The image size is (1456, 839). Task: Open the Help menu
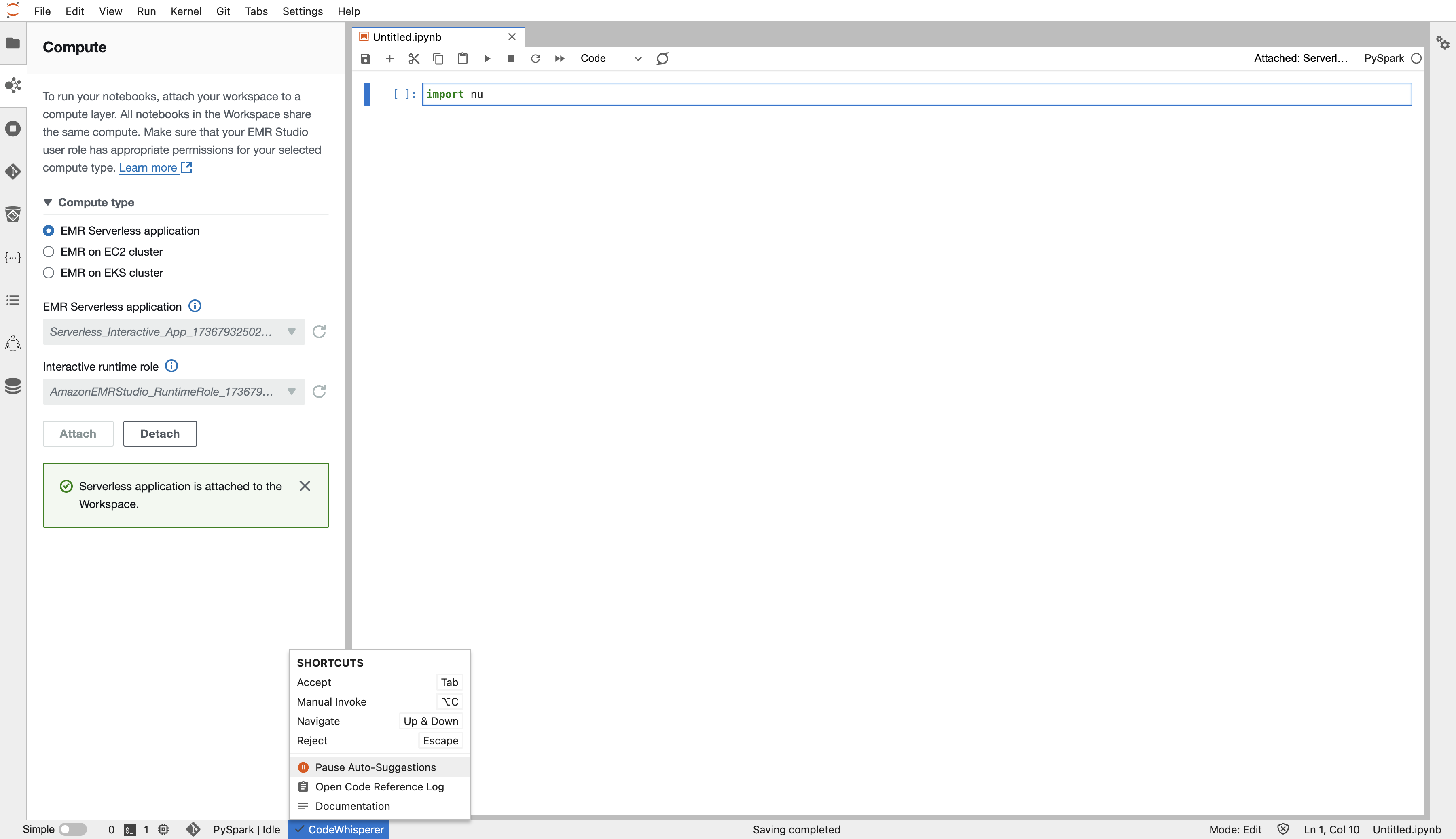click(349, 11)
